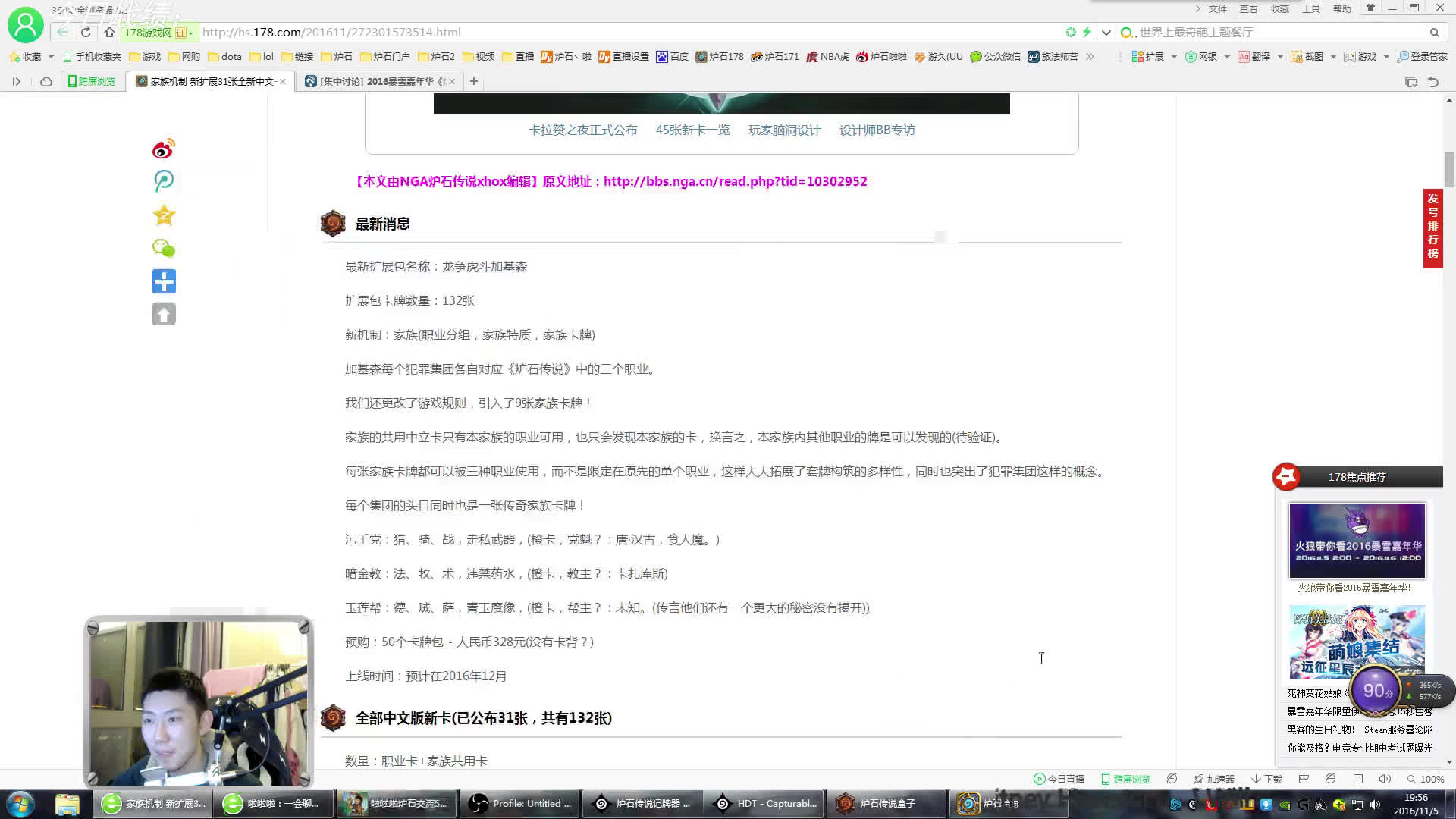
Task: Jump back to top with the arrow icon
Action: 164,314
